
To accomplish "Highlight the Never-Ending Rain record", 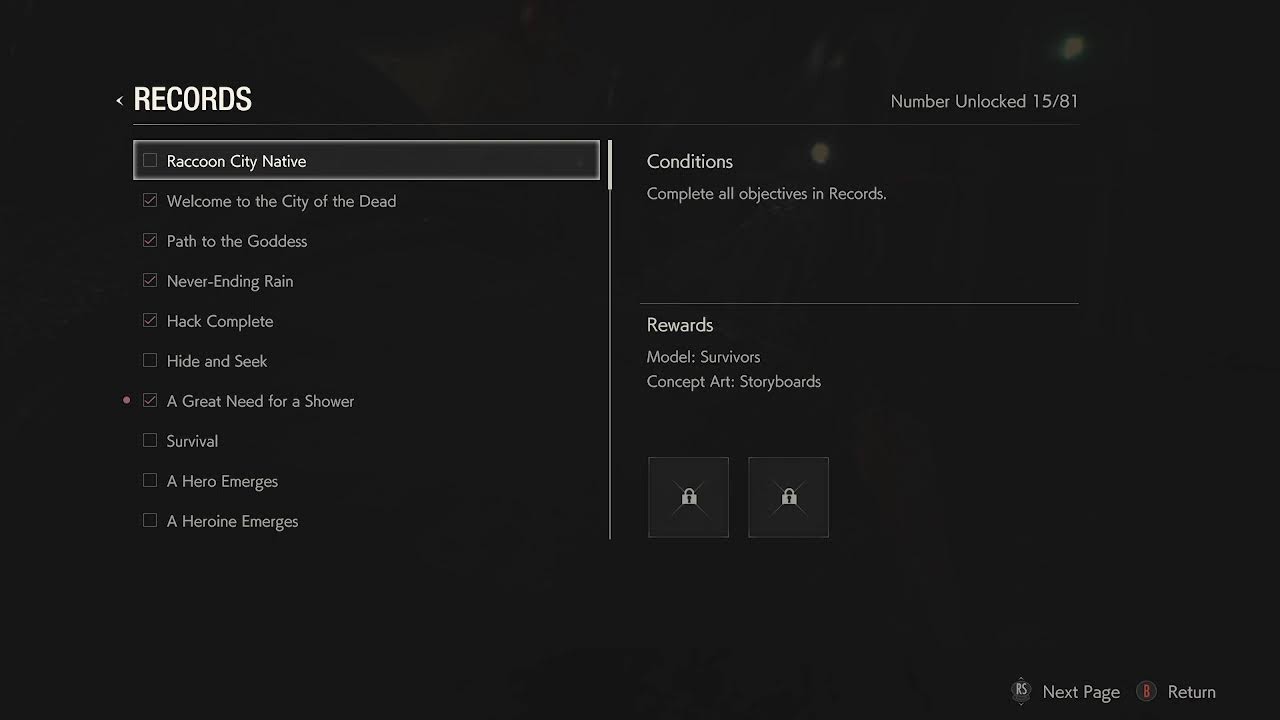I will (x=366, y=281).
